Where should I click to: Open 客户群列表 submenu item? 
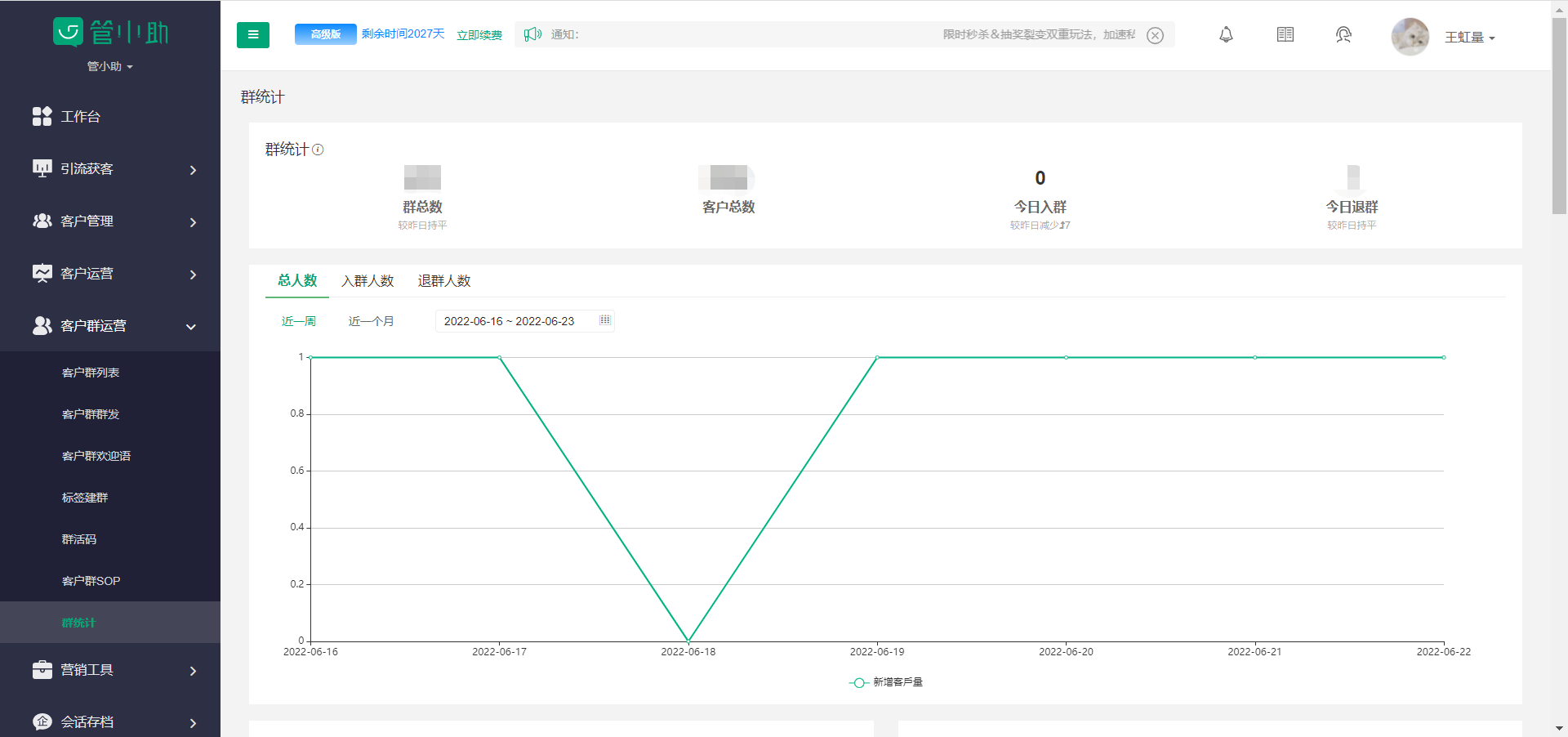coord(91,373)
